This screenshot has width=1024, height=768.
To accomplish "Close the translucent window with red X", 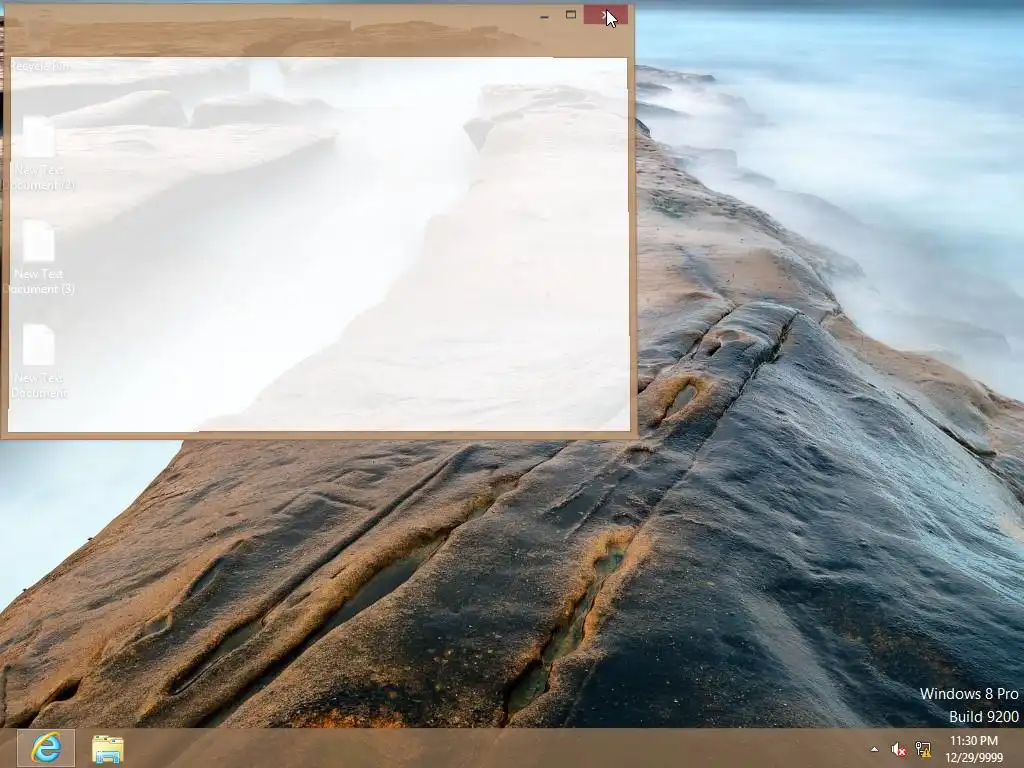I will pyautogui.click(x=605, y=14).
